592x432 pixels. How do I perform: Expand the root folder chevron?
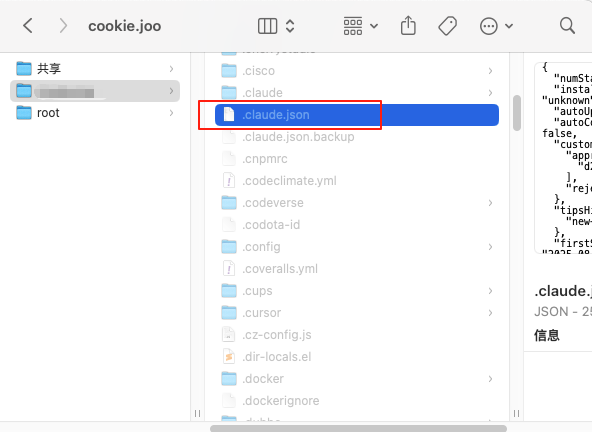(x=171, y=113)
